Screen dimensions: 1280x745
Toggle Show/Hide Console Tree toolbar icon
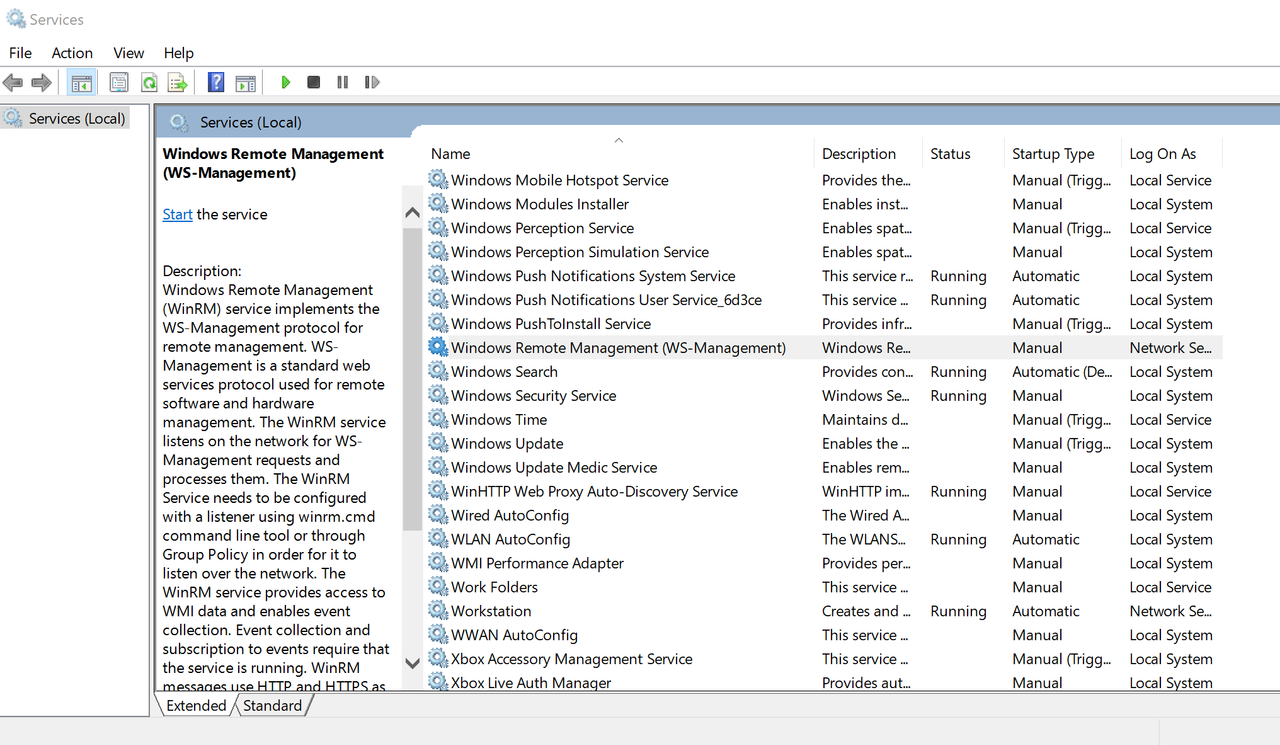tap(82, 82)
